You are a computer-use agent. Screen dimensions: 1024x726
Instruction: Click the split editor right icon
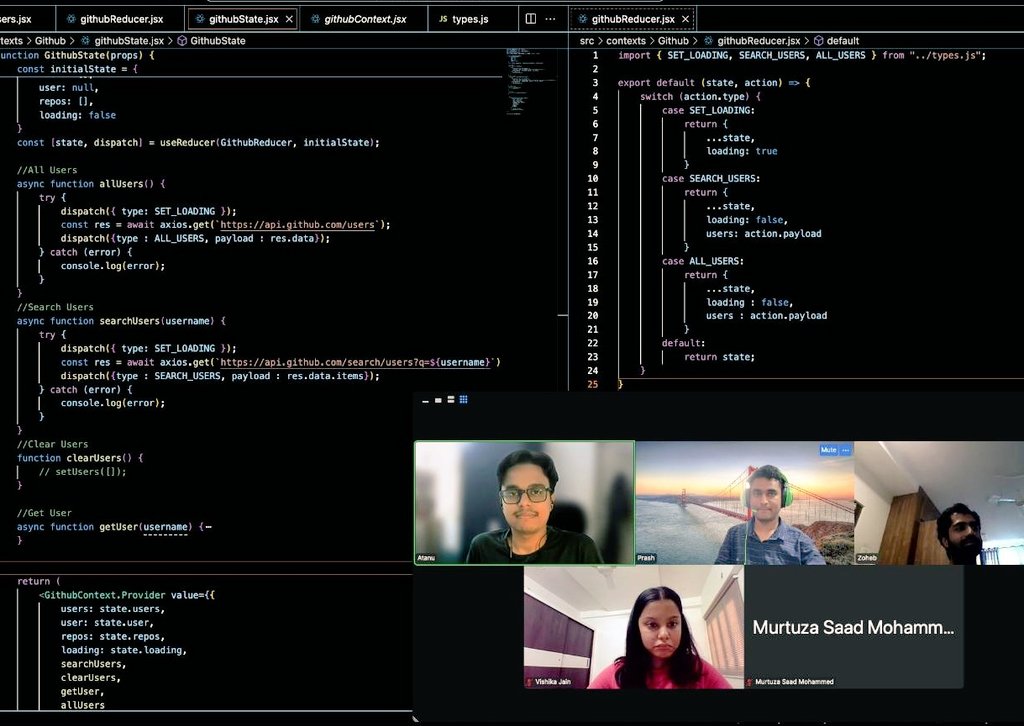531,19
